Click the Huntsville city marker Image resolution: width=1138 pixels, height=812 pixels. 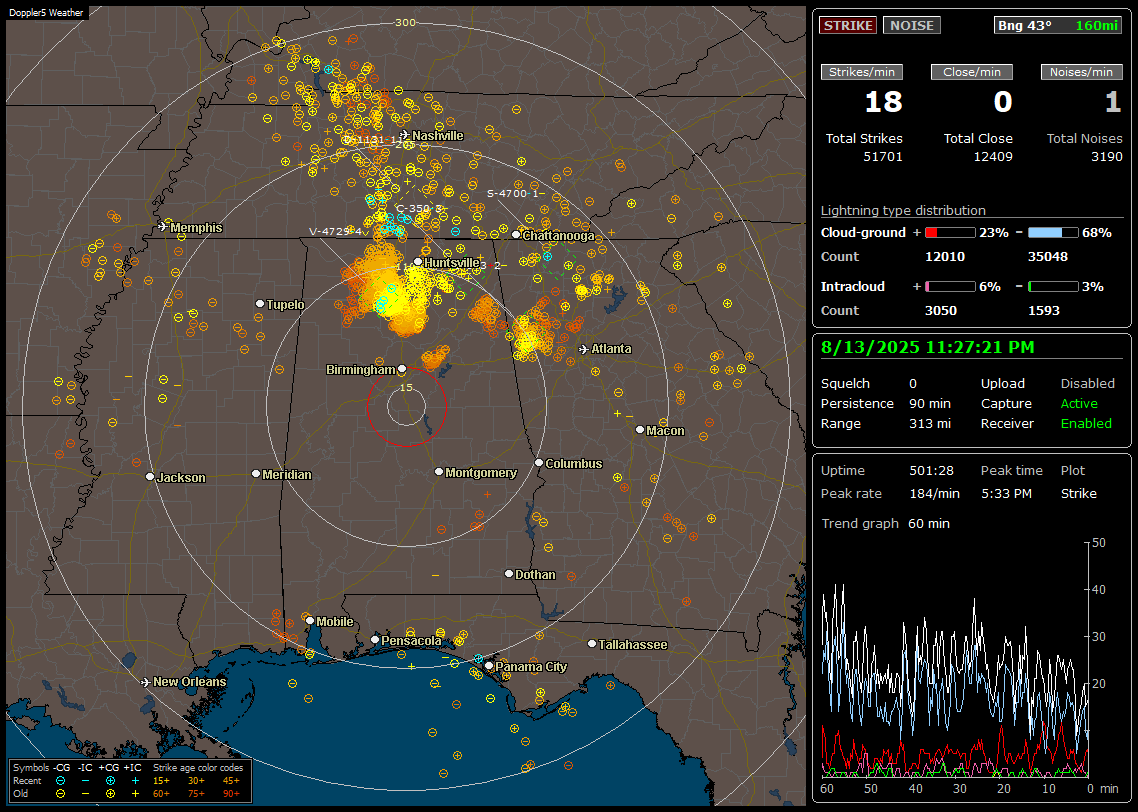[x=418, y=262]
